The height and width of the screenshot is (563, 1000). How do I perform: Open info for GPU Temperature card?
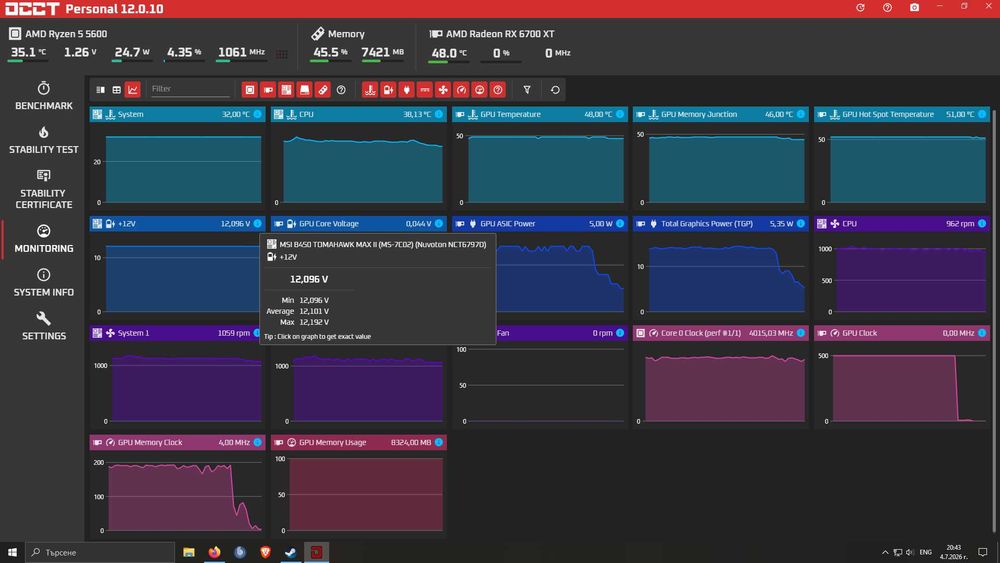click(x=620, y=114)
